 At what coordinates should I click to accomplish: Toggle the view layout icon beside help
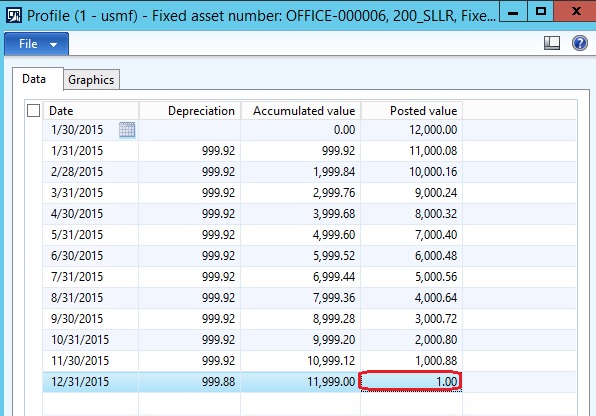[x=552, y=43]
